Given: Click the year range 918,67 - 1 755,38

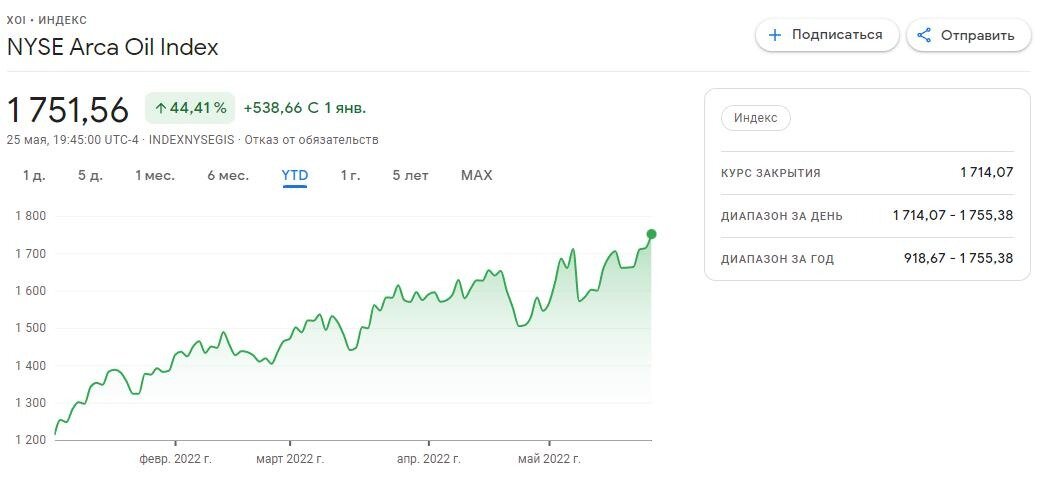Looking at the screenshot, I should pos(959,258).
